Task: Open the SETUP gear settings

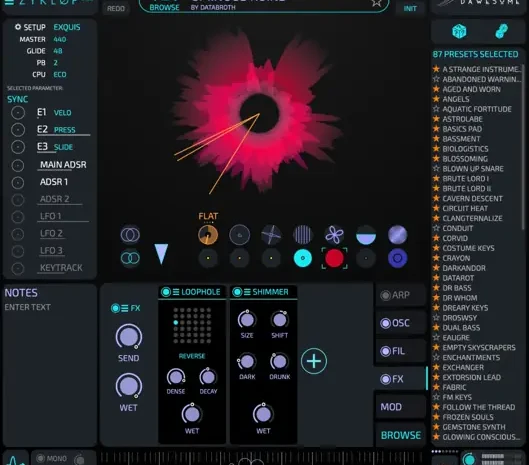Action: (x=18, y=27)
